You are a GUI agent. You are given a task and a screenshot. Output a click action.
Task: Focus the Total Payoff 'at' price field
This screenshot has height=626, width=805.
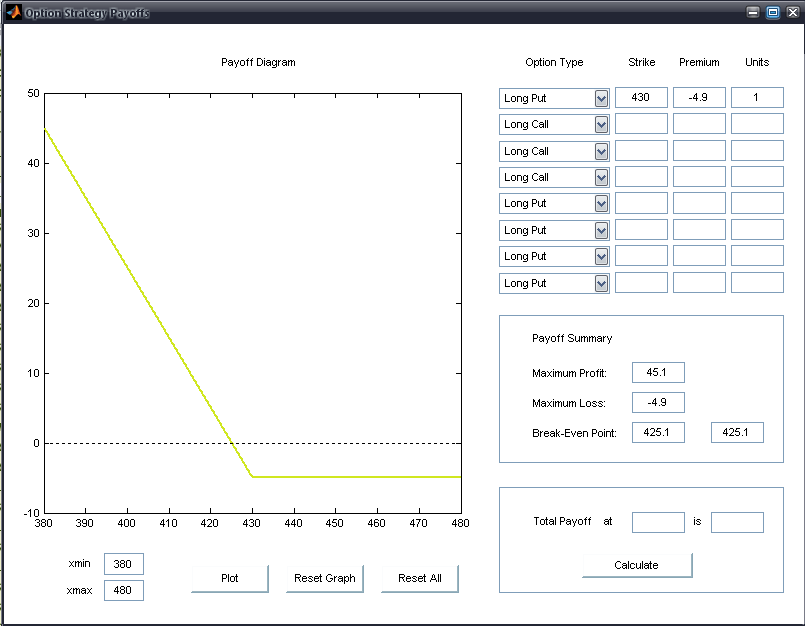658,522
